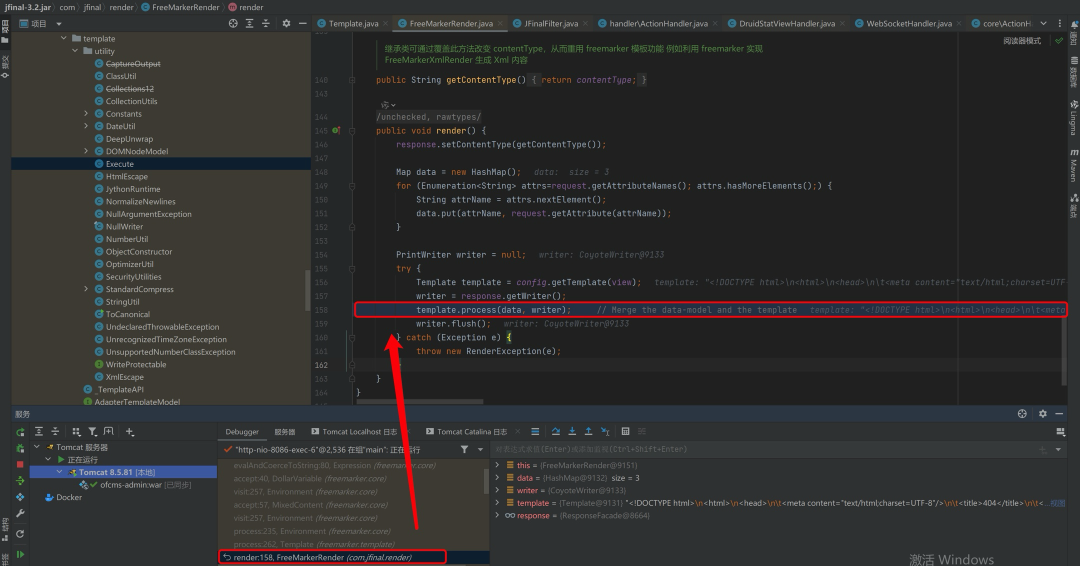1080x566 pixels.
Task: Open the WebSocketHandler.java tab
Action: 909,23
